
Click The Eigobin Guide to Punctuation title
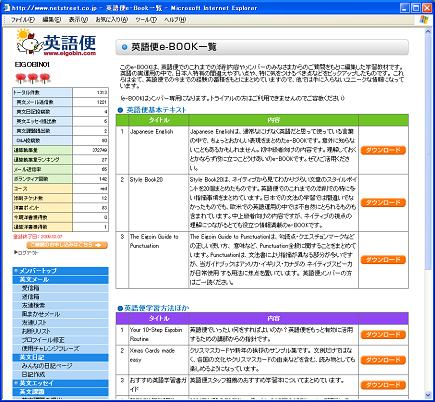154,241
